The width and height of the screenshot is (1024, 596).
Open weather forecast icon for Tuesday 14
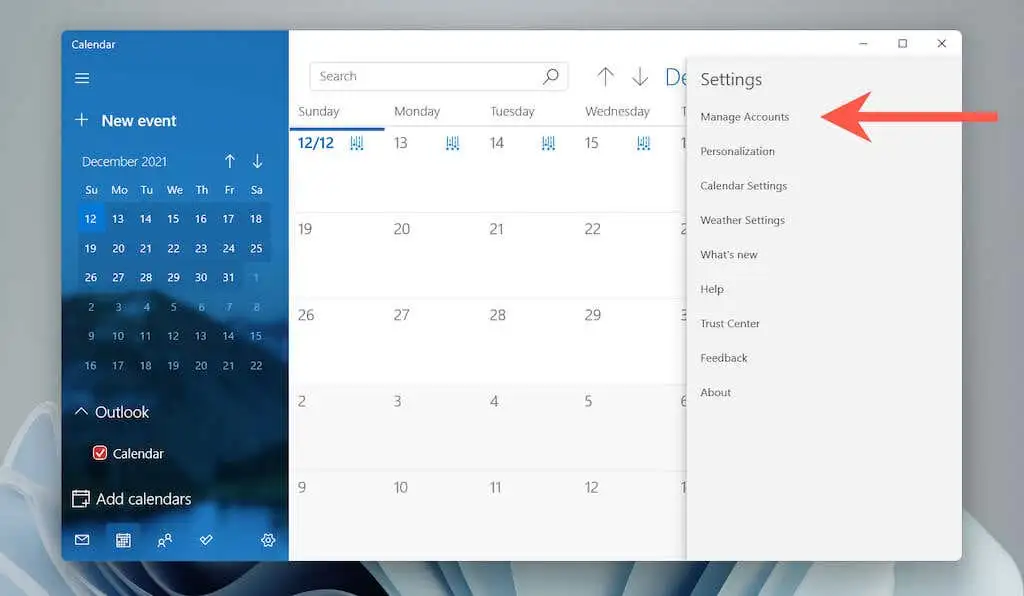[x=549, y=143]
